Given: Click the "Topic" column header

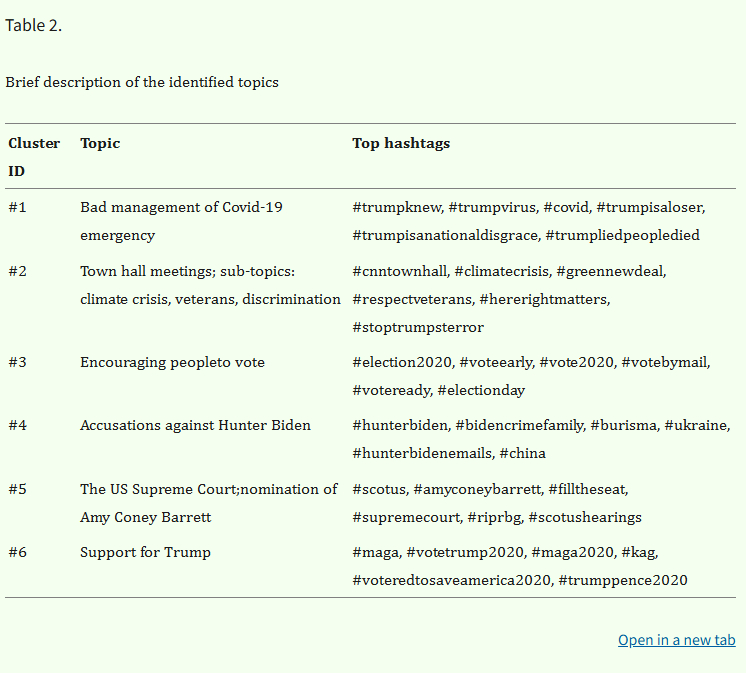Looking at the screenshot, I should (100, 143).
